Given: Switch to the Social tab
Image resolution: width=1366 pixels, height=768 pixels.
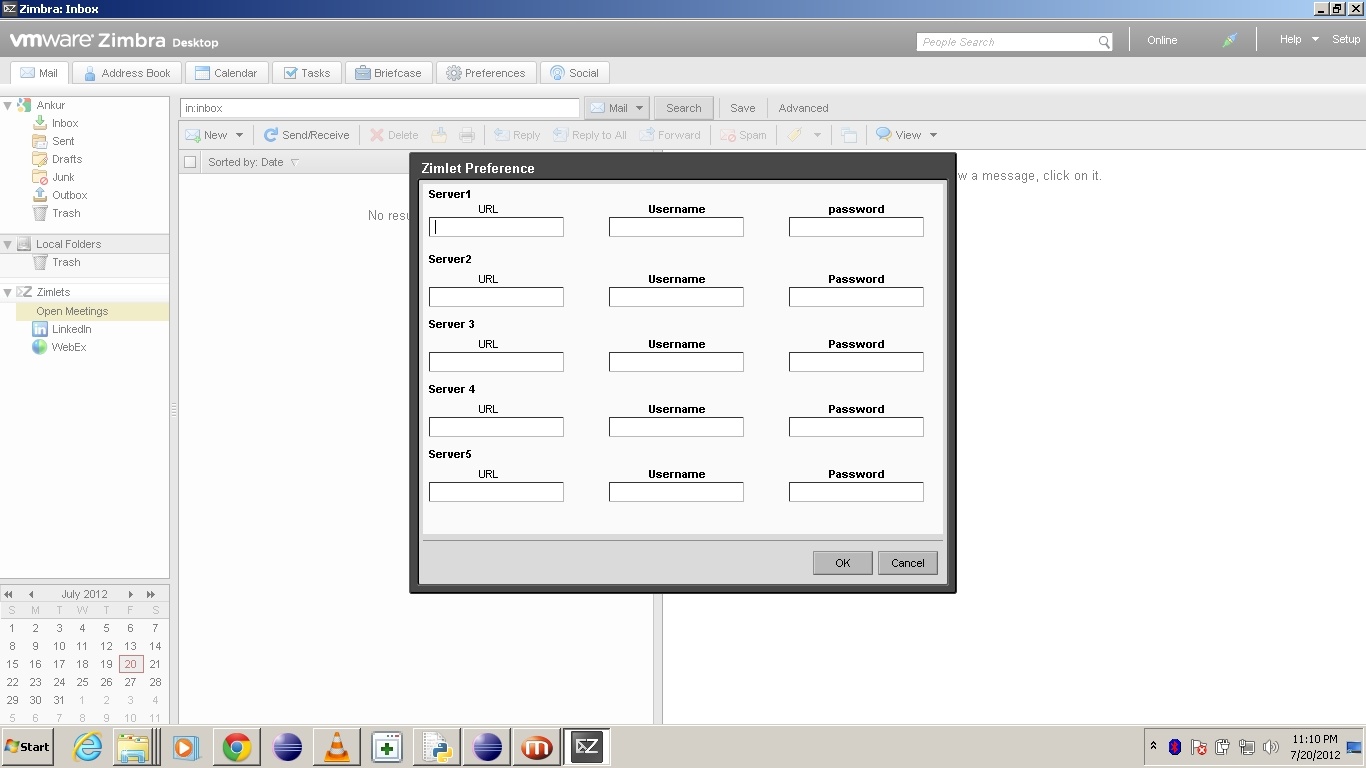Looking at the screenshot, I should (x=574, y=73).
